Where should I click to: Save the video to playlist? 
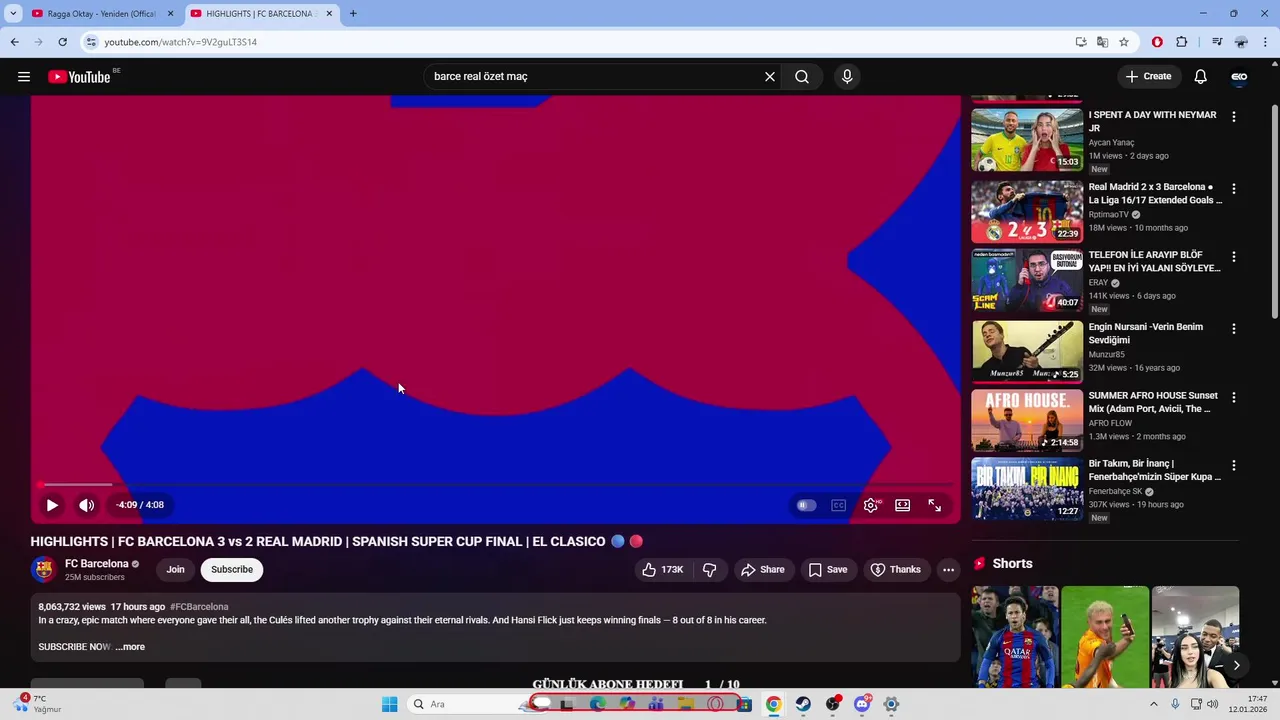point(828,570)
